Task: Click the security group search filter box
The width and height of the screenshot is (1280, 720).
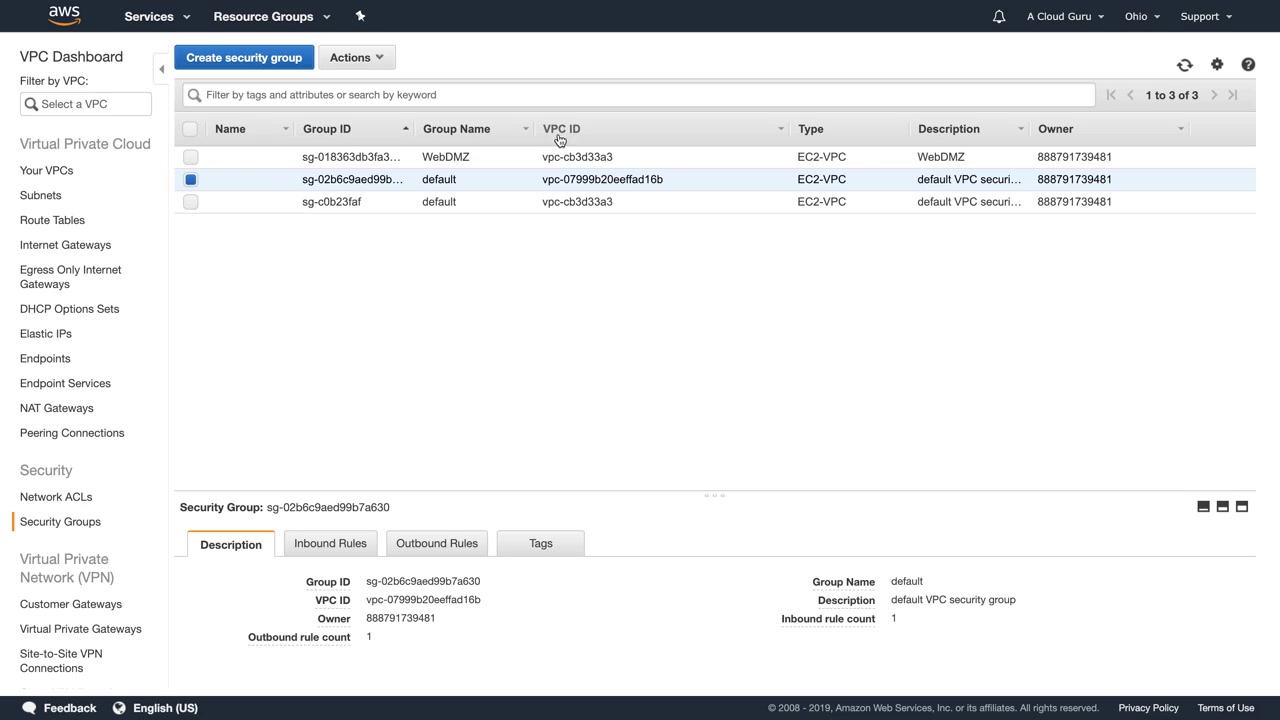Action: point(638,95)
